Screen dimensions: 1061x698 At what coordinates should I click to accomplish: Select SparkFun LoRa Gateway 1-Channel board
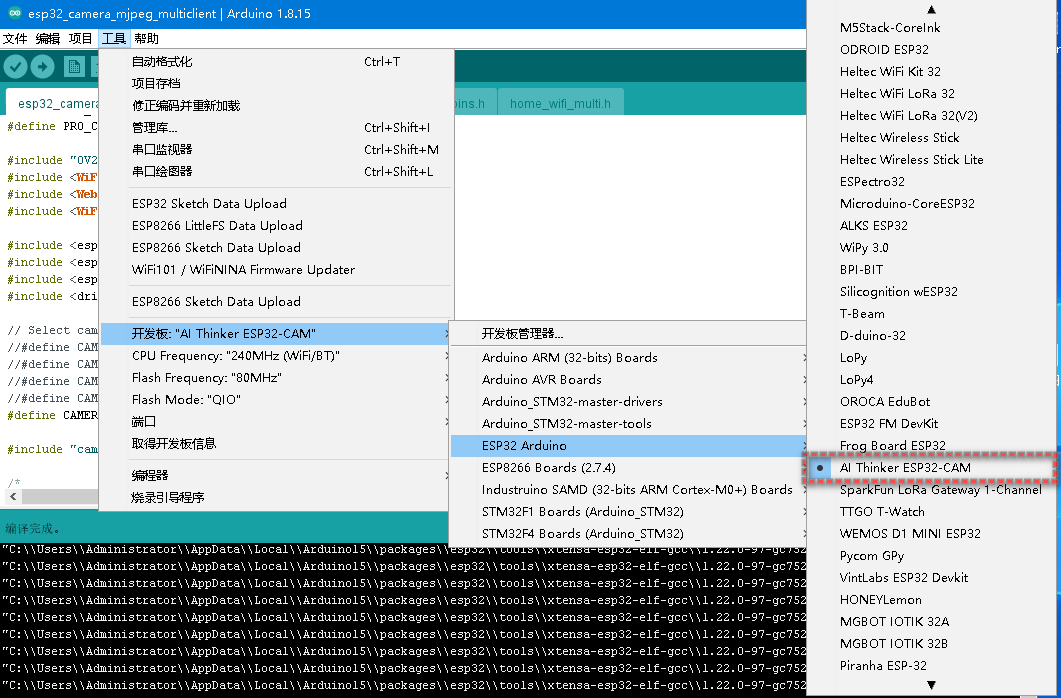930,490
